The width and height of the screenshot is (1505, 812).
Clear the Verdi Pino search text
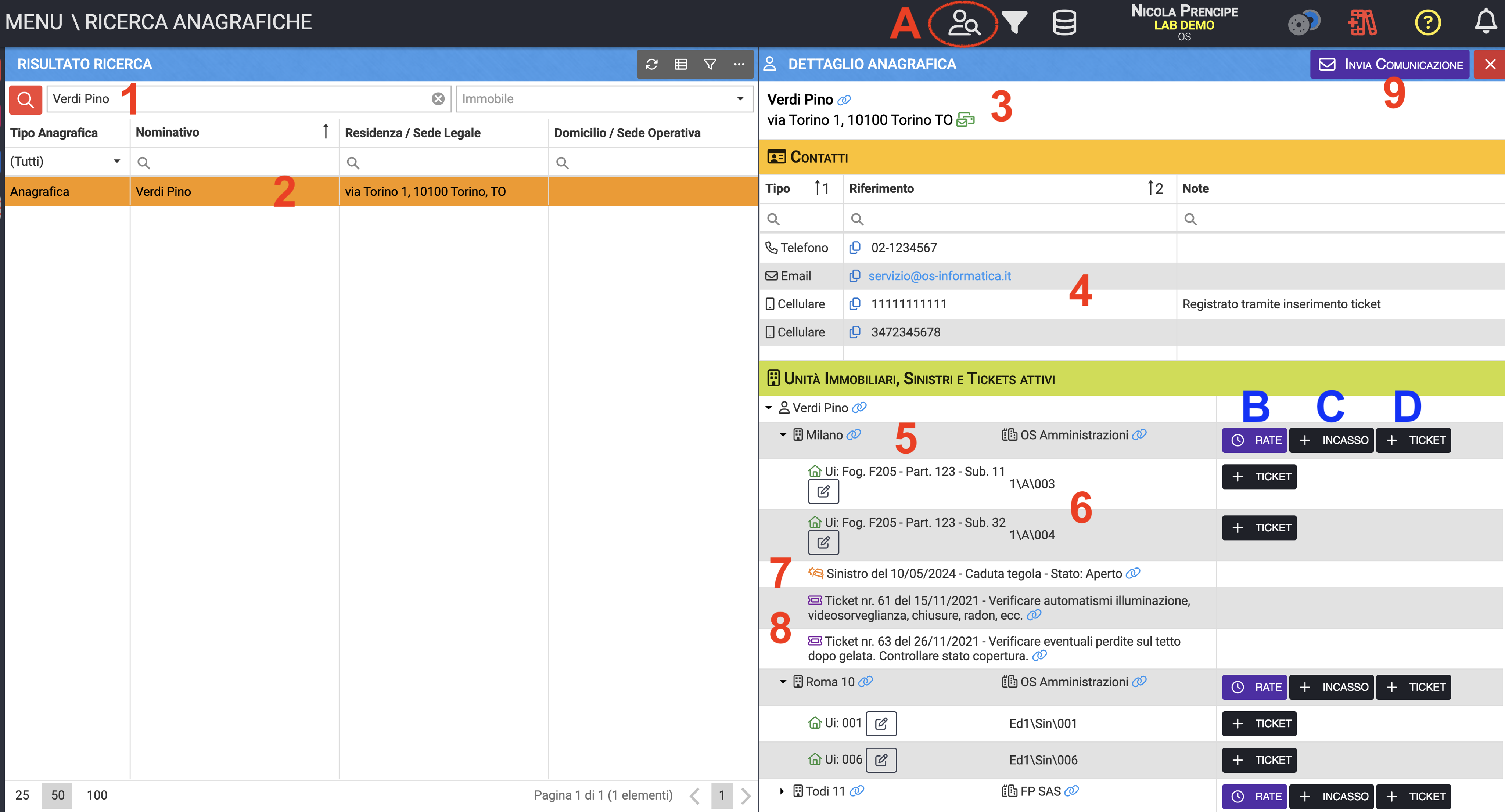(438, 99)
